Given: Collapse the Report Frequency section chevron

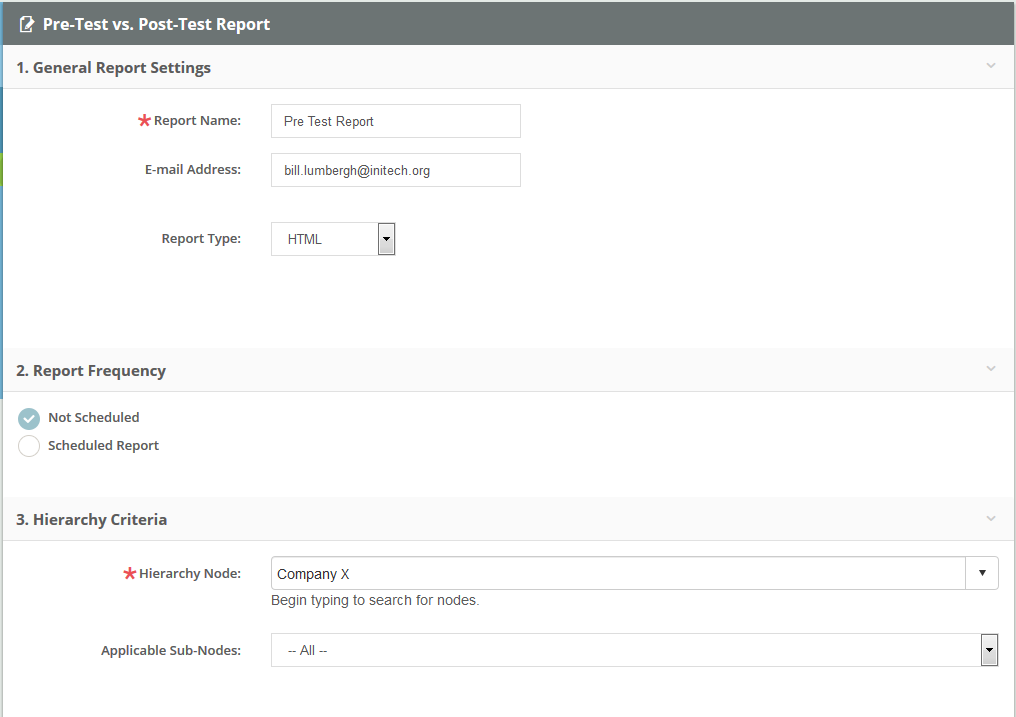Looking at the screenshot, I should 991,369.
